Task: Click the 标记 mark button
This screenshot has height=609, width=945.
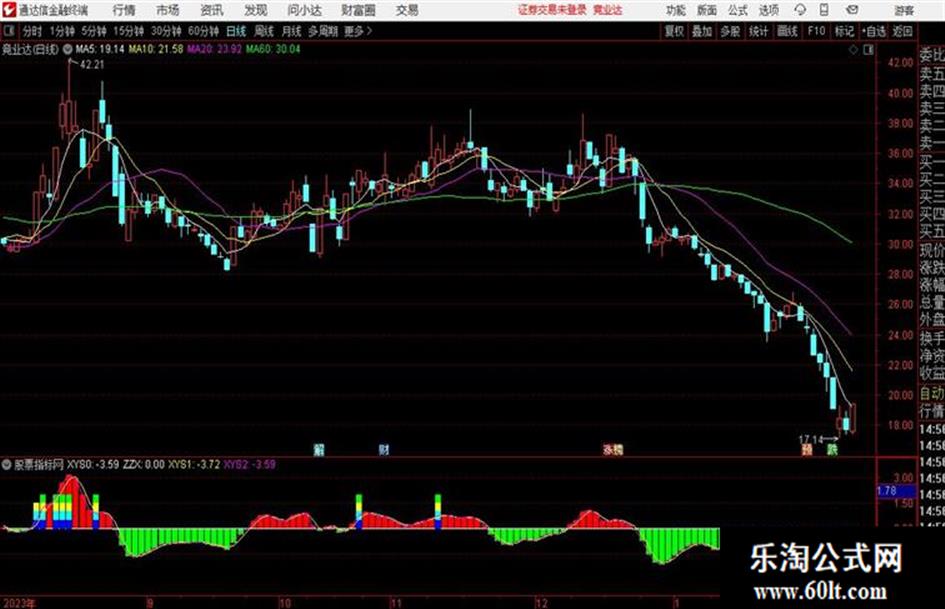Action: click(844, 31)
